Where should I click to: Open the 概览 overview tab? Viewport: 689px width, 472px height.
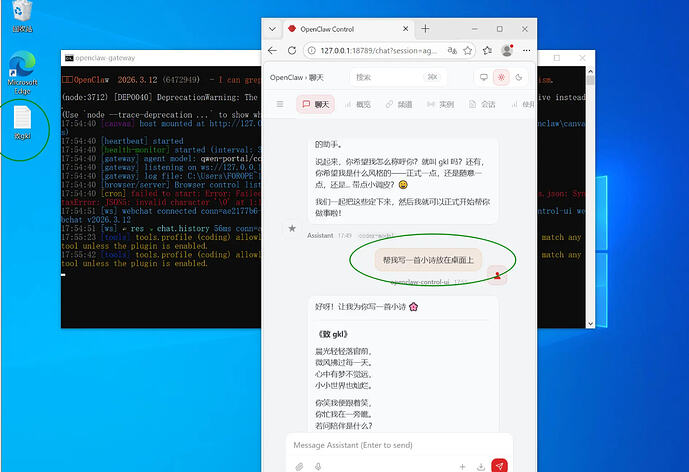click(358, 104)
